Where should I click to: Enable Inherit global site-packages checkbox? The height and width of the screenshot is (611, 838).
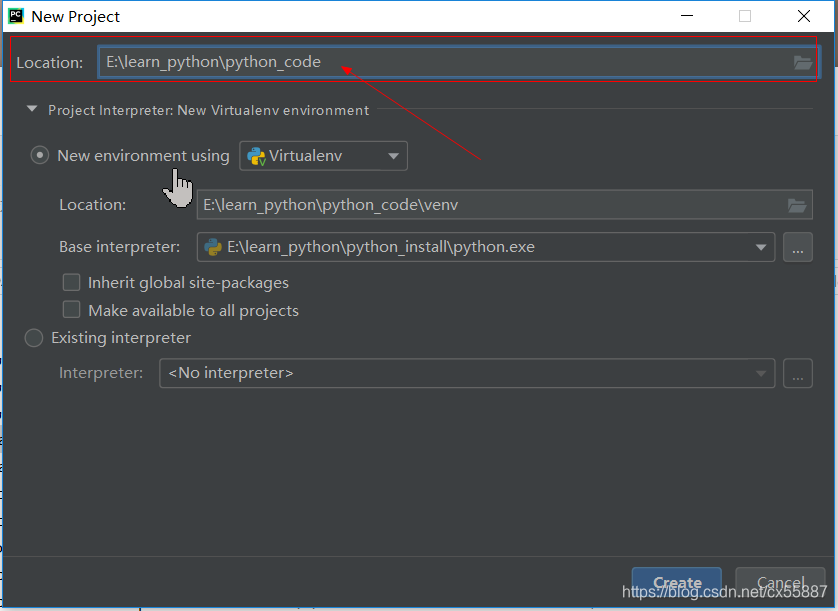[x=72, y=282]
